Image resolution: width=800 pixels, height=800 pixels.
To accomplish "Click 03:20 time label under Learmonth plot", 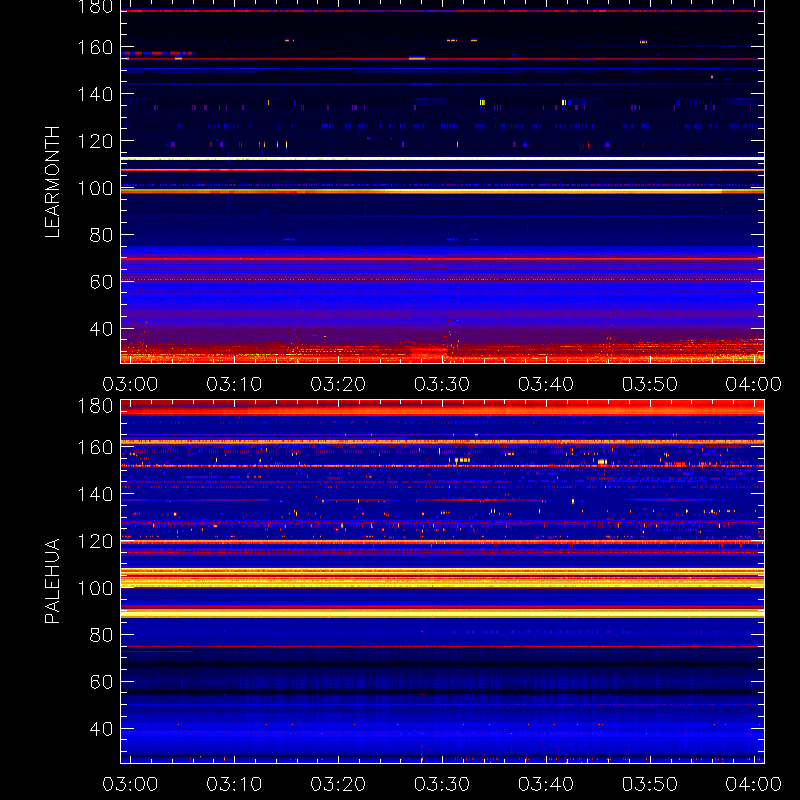I will click(x=338, y=384).
